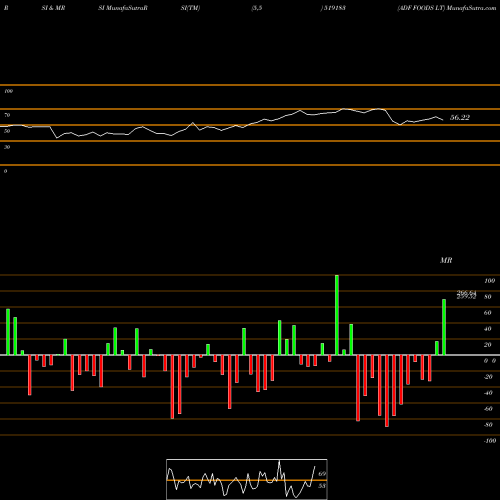Click the MR axis label '-20'
Image resolution: width=500 pixels, height=500 pixels.
[488, 377]
